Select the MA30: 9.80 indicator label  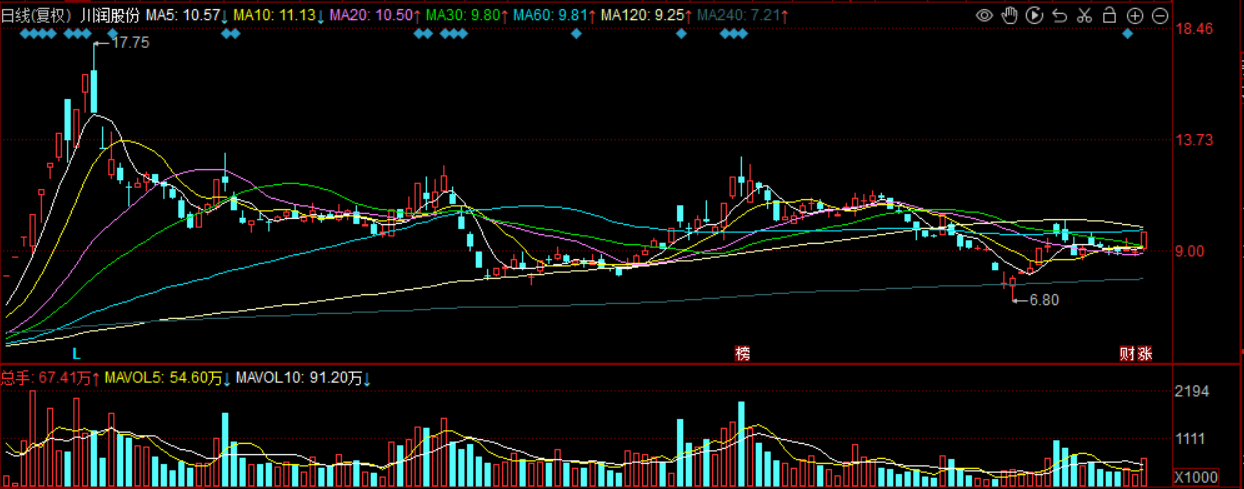[x=464, y=16]
